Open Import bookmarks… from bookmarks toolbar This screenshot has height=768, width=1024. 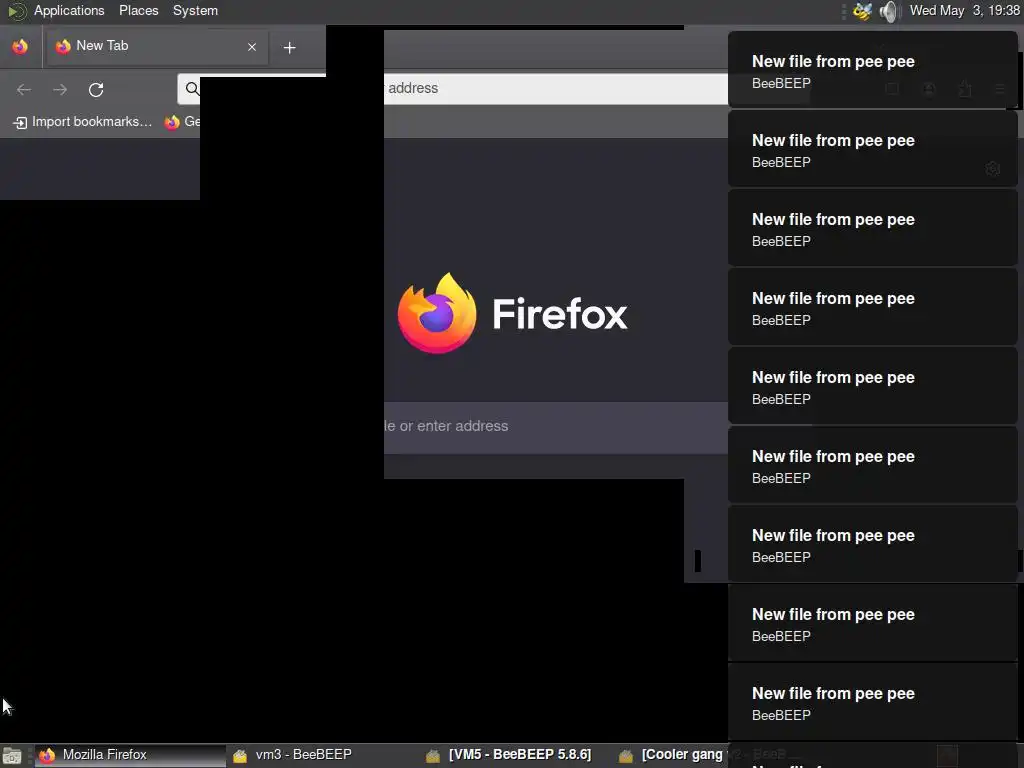coord(83,121)
